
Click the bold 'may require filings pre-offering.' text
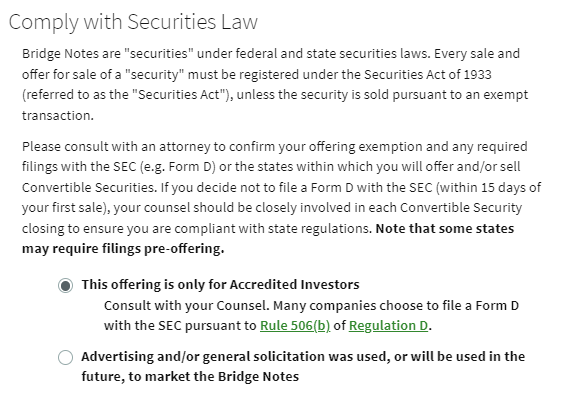coord(123,249)
